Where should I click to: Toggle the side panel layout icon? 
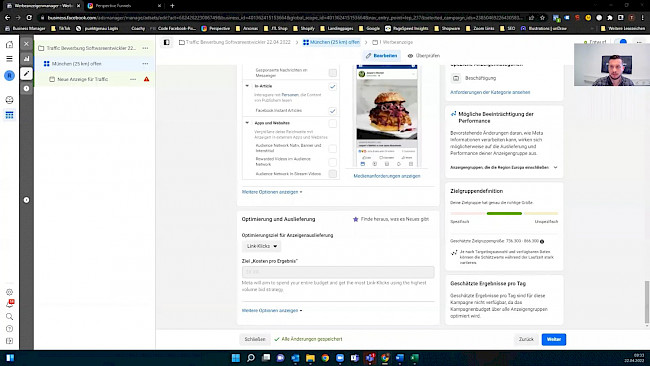[167, 42]
